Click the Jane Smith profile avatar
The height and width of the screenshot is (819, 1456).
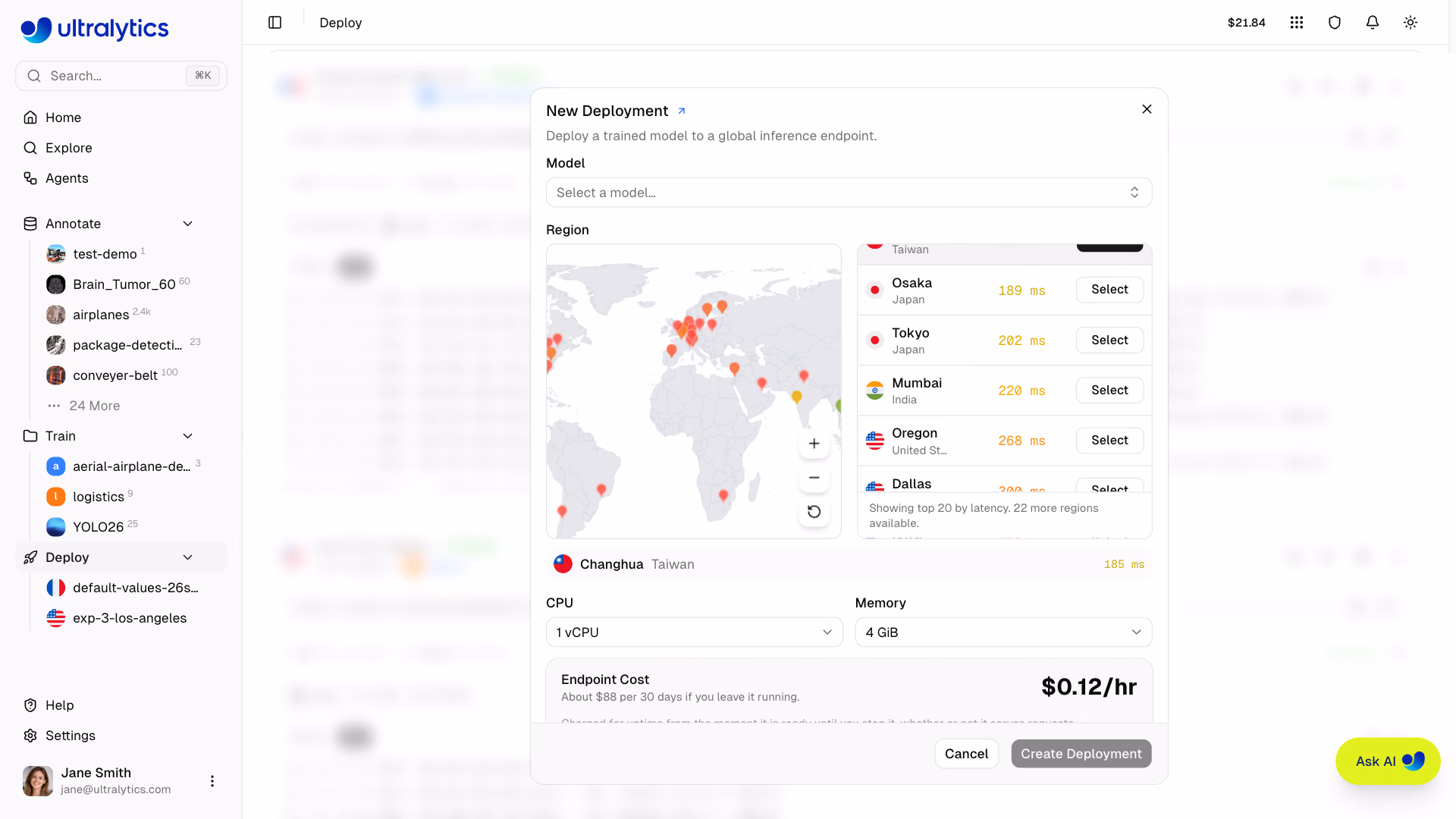[38, 781]
